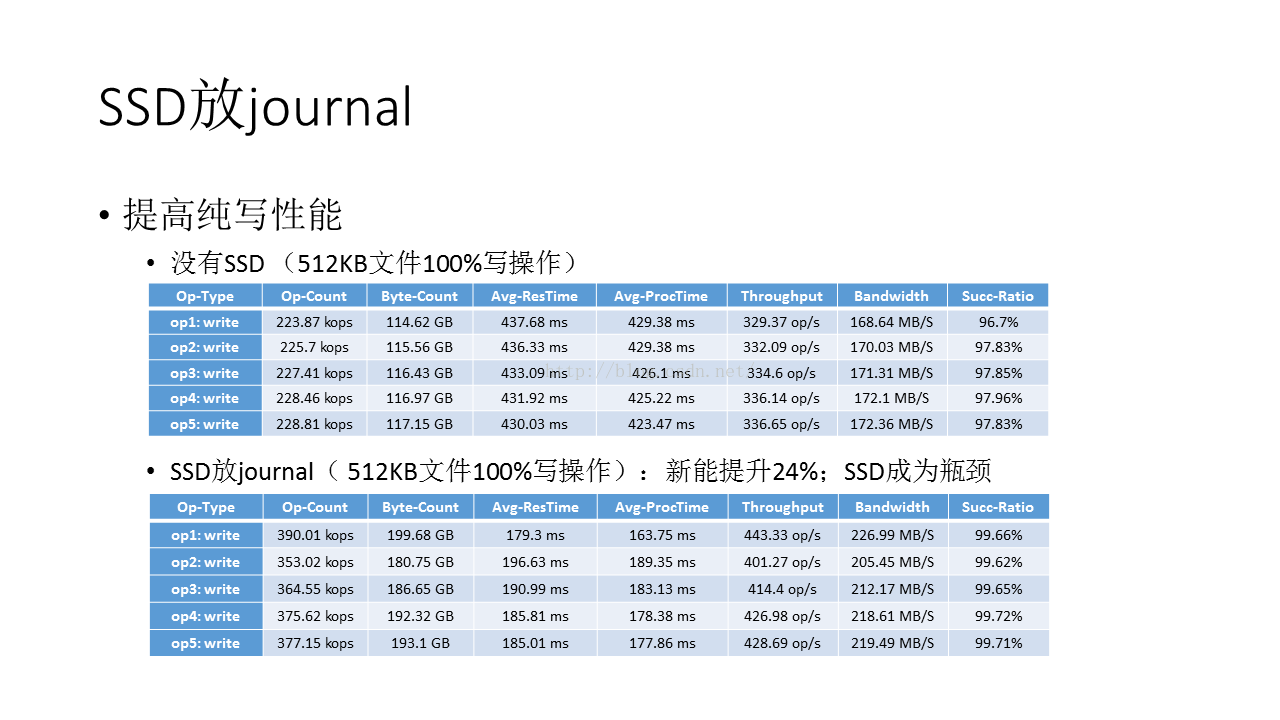
Task: Click the ratio "99.66%"
Action: pyautogui.click(x=999, y=535)
